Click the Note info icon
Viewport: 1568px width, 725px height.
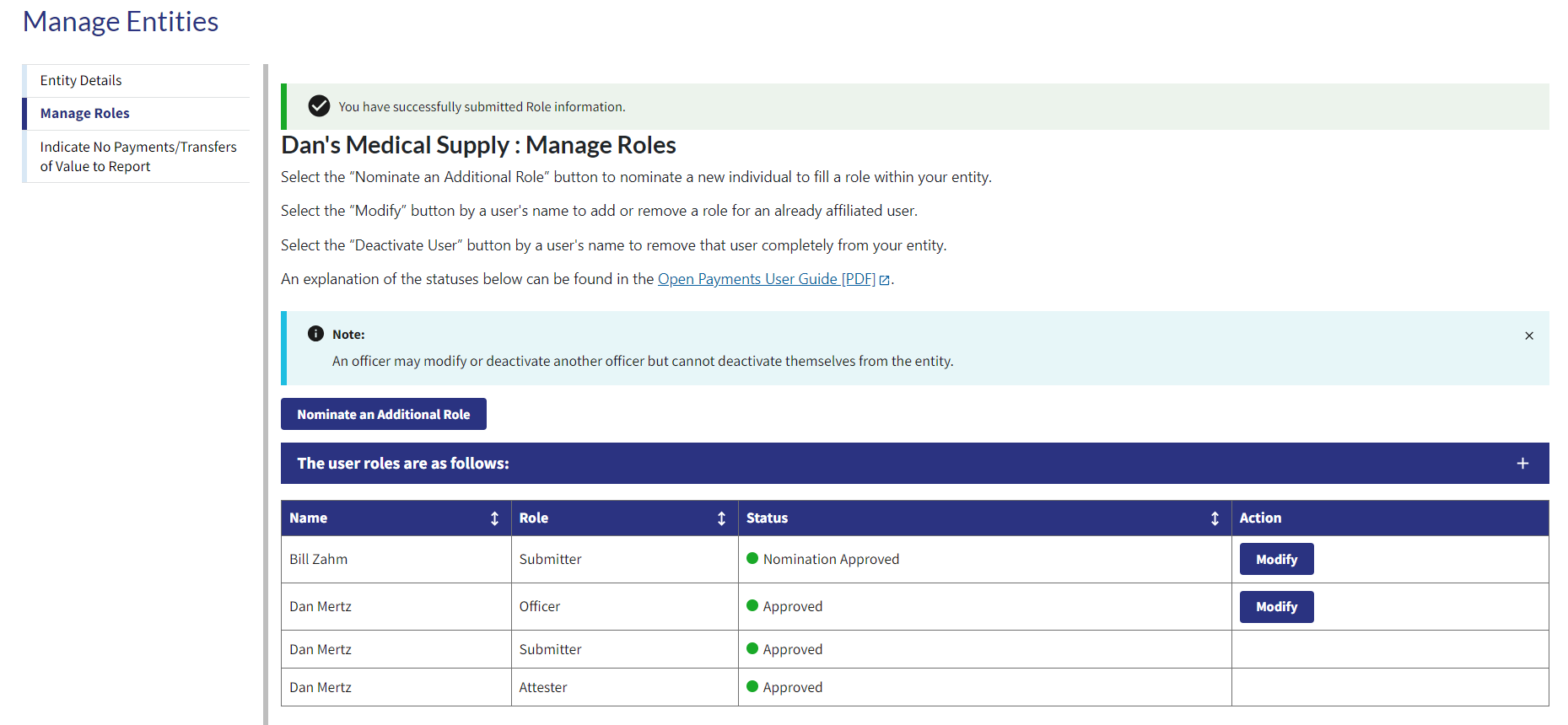[315, 334]
